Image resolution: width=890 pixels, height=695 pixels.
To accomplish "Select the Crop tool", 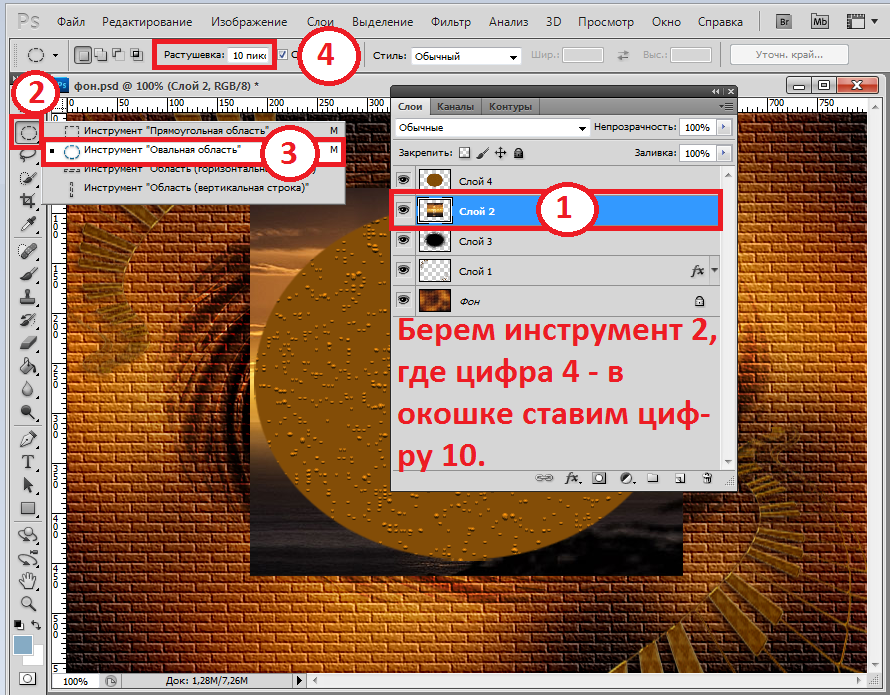I will [28, 200].
